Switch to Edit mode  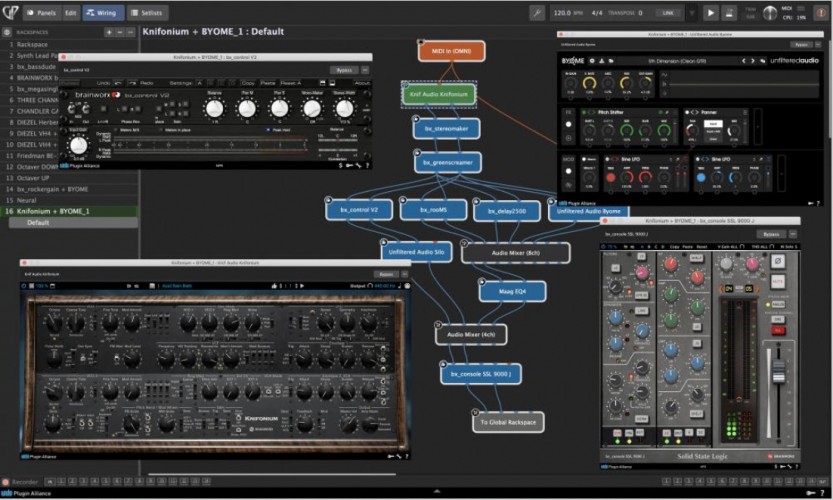click(71, 13)
